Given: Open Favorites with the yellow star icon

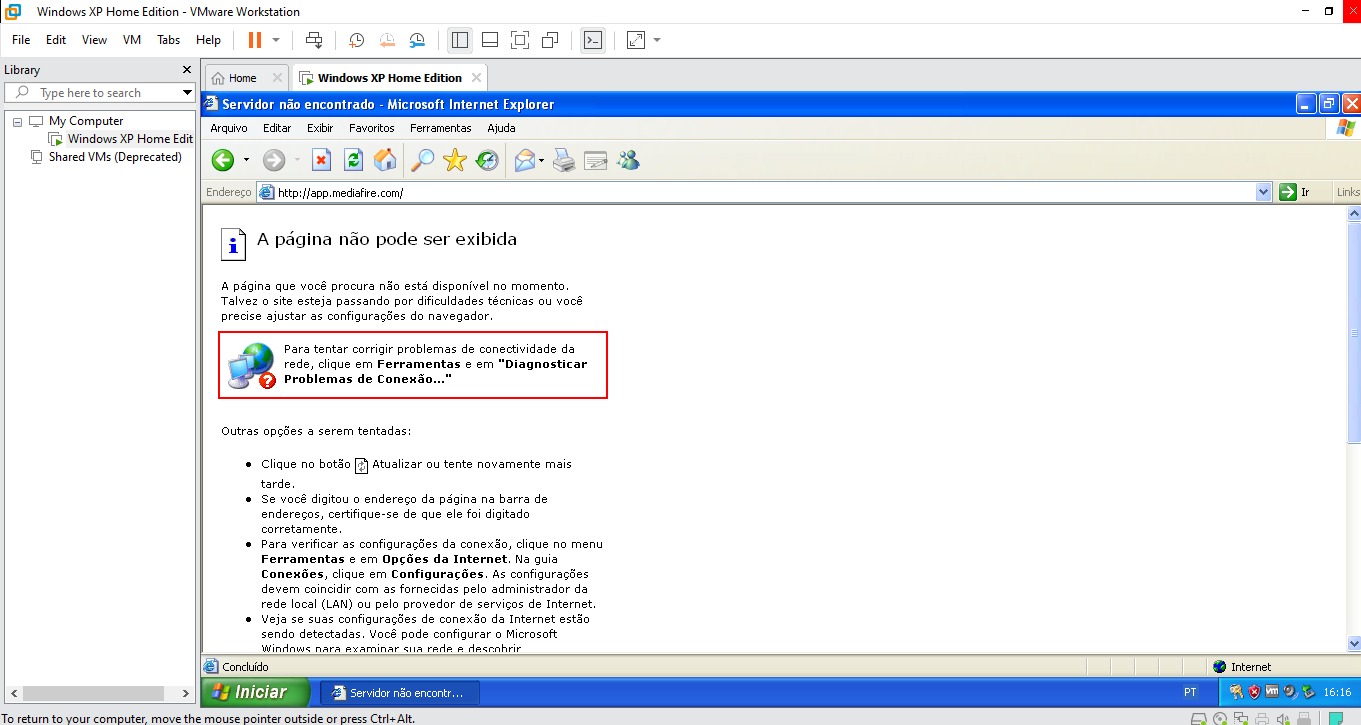Looking at the screenshot, I should click(x=455, y=160).
